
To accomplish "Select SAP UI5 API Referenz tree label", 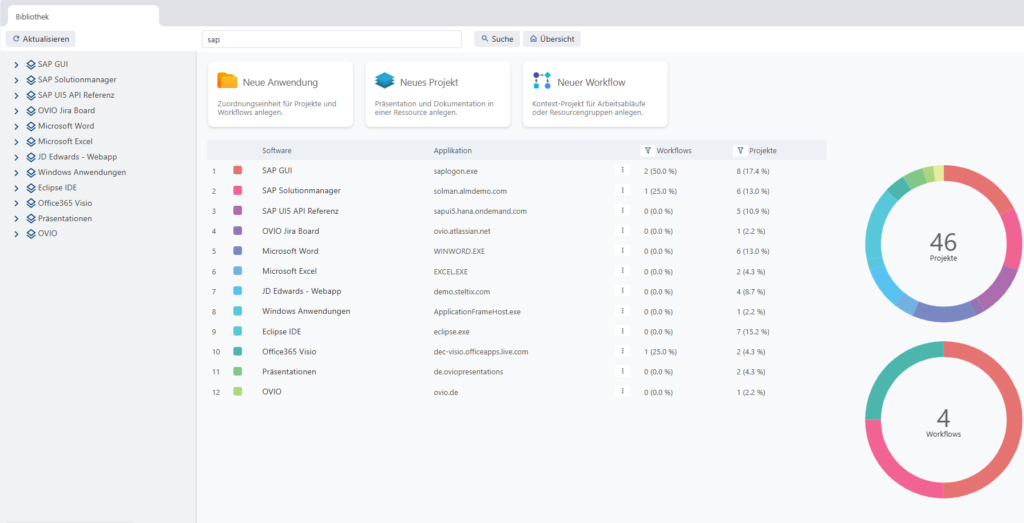I will point(76,95).
